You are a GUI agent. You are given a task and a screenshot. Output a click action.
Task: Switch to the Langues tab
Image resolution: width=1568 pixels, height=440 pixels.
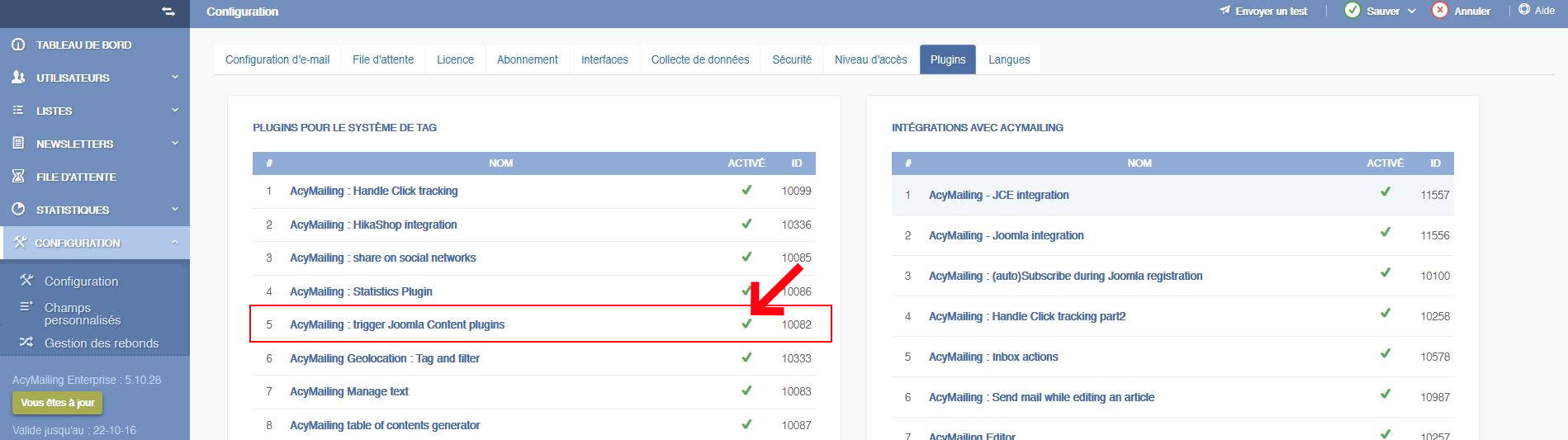pos(1009,59)
